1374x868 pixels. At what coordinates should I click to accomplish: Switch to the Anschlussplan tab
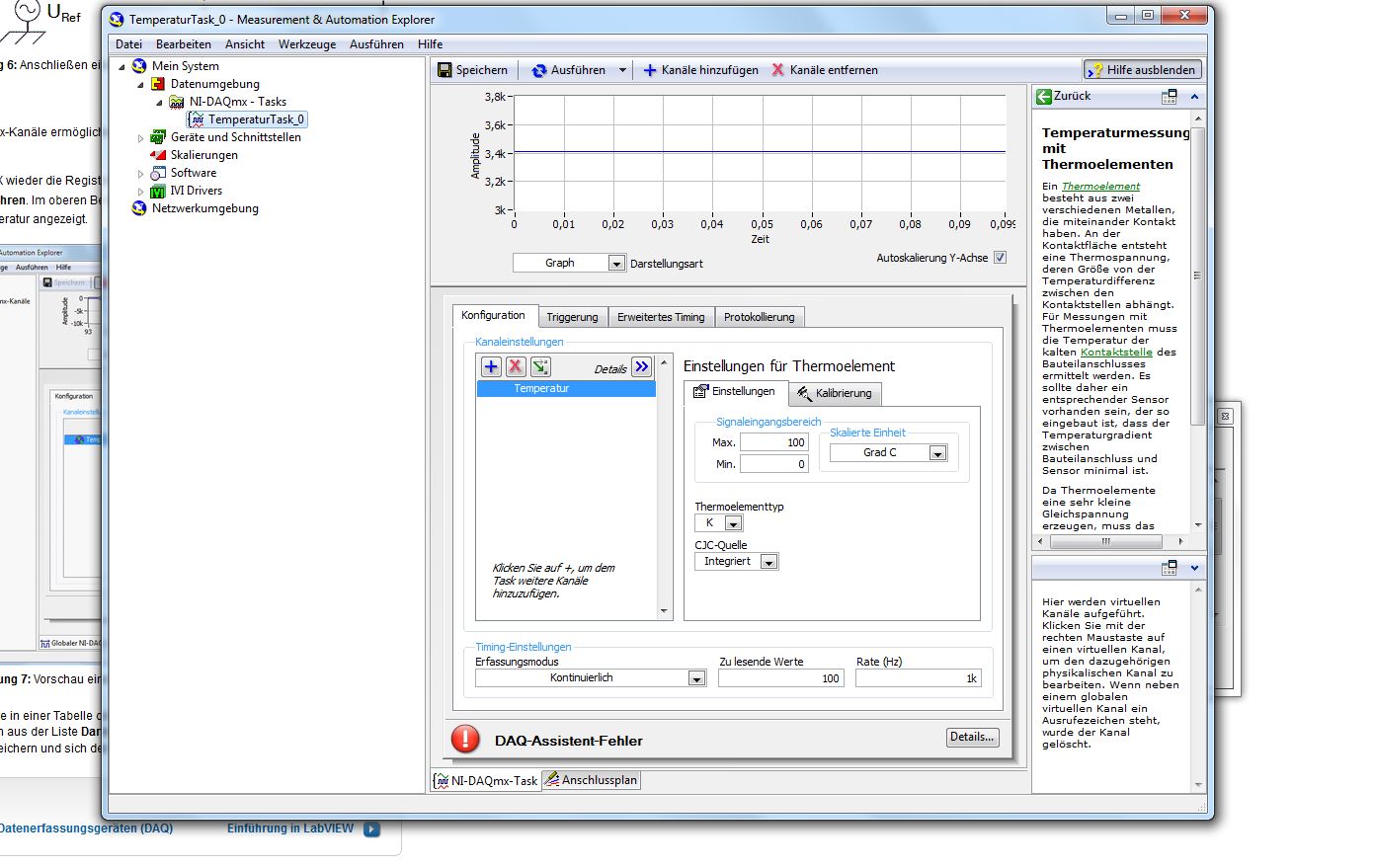point(591,780)
